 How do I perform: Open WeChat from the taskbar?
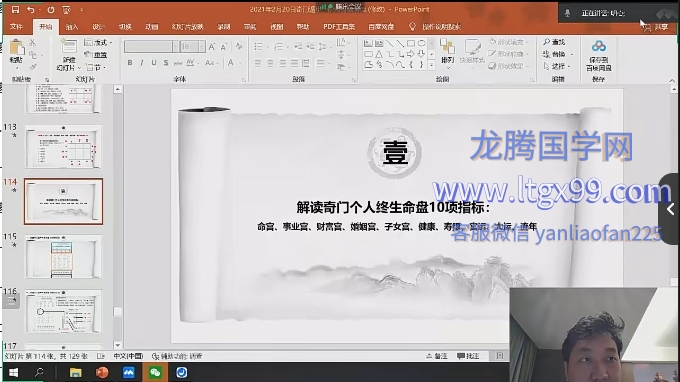click(x=155, y=372)
